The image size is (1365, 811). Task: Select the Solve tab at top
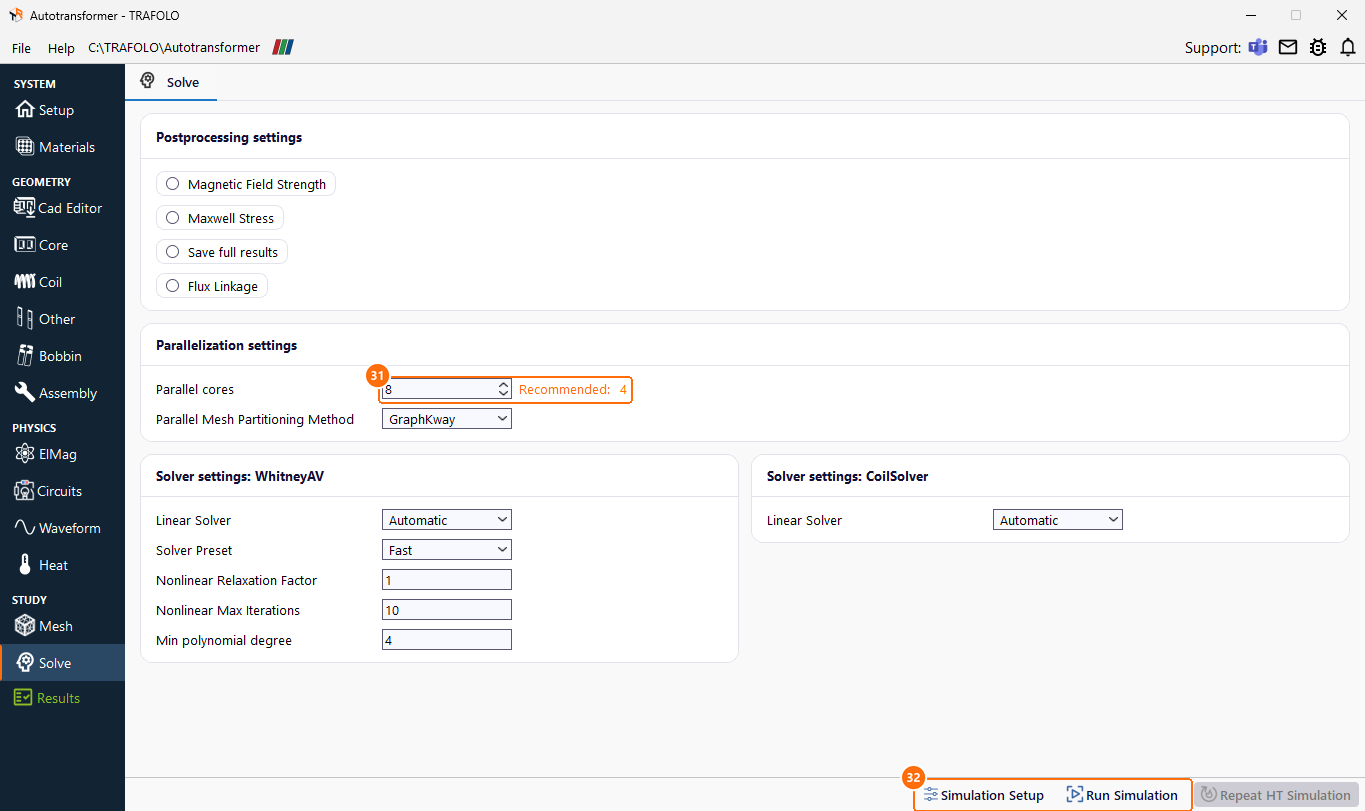[171, 82]
